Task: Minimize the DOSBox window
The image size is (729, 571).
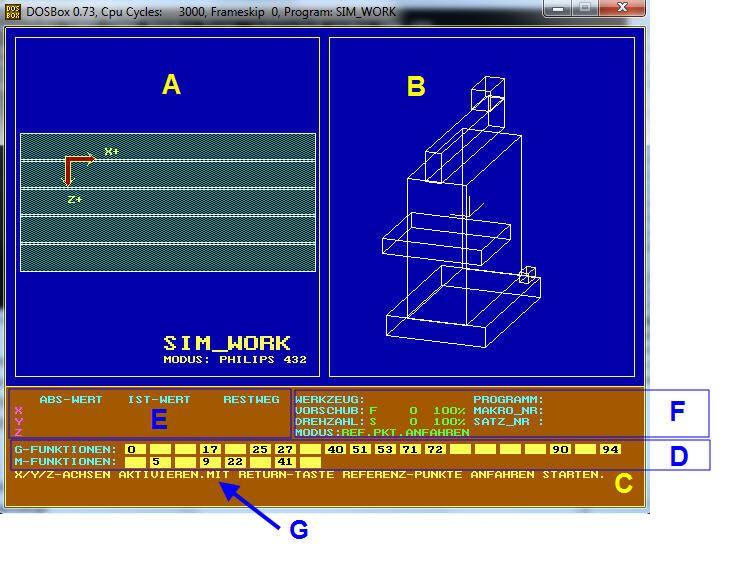Action: (x=558, y=8)
